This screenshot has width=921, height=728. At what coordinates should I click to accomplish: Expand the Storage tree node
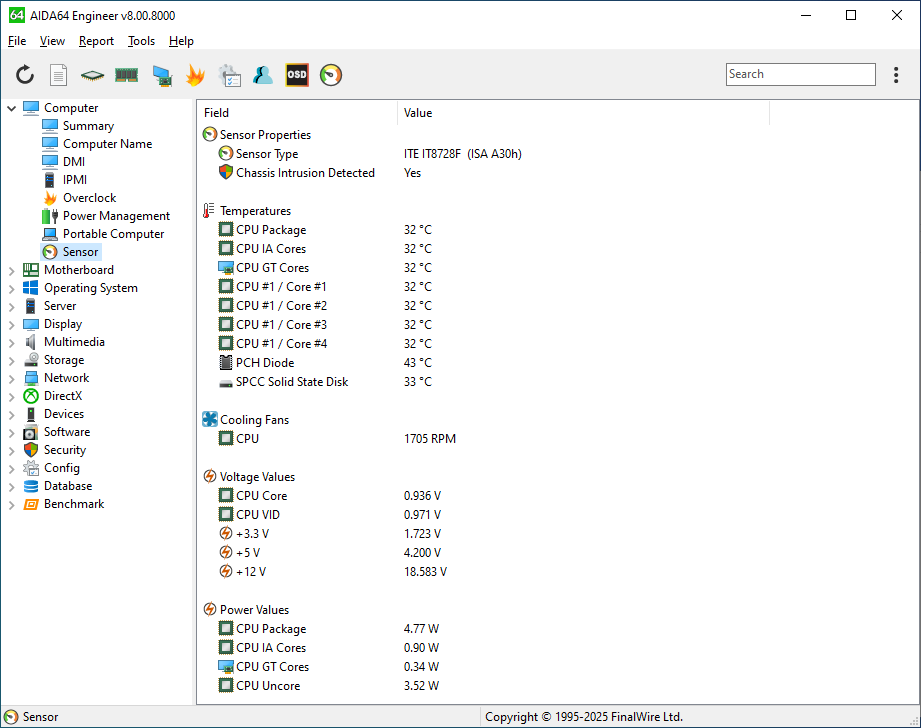pyautogui.click(x=11, y=360)
